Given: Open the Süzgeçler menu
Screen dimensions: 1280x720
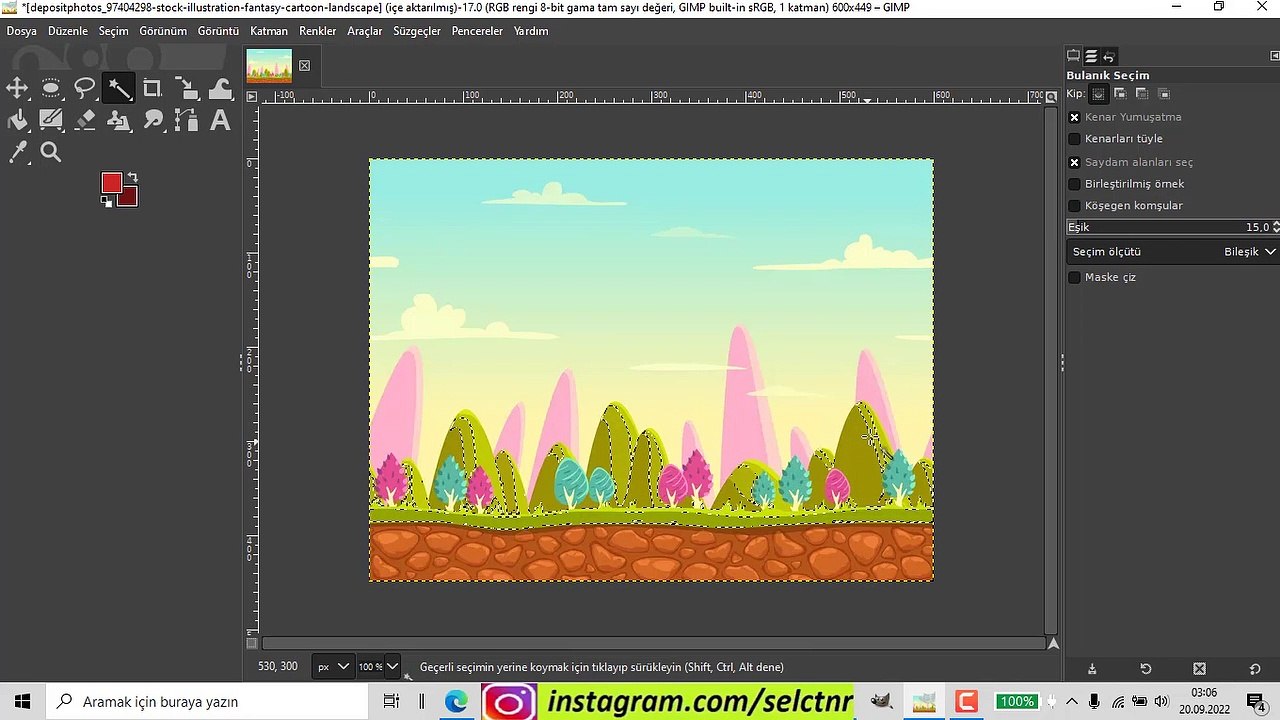Looking at the screenshot, I should point(417,31).
